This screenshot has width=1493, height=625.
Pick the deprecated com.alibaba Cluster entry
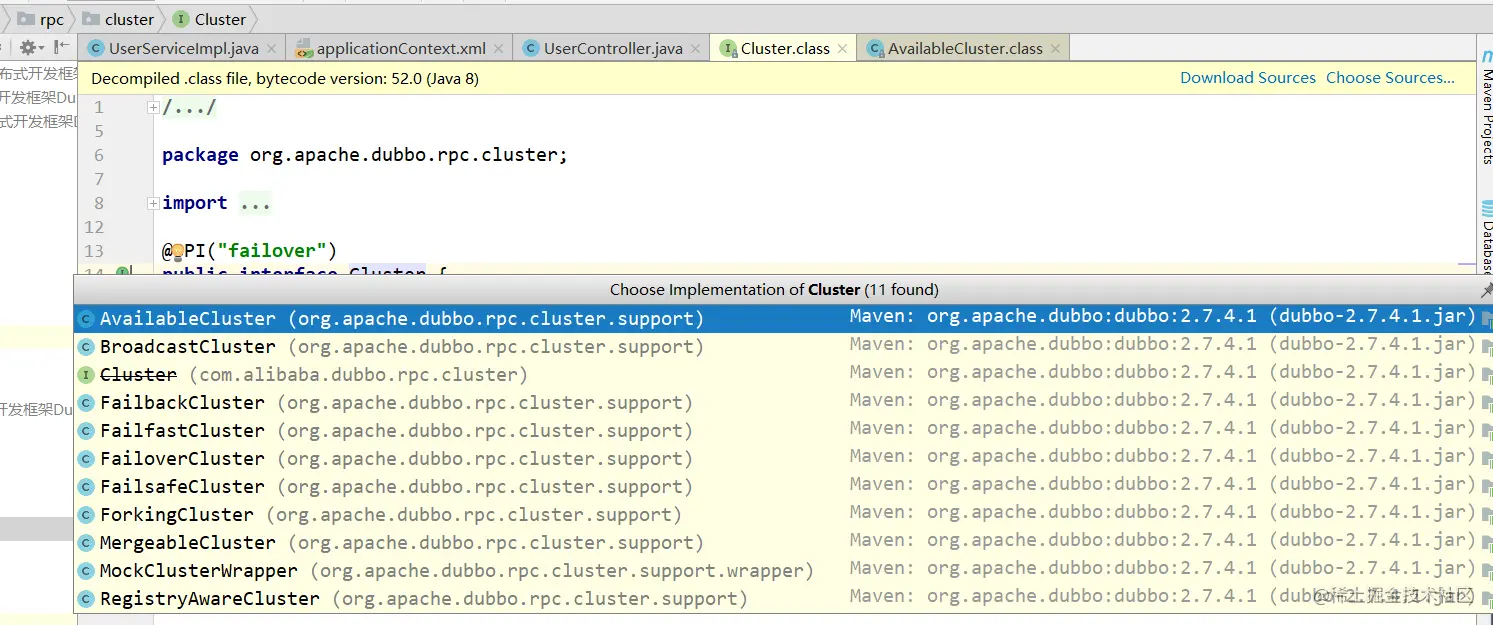[x=783, y=374]
